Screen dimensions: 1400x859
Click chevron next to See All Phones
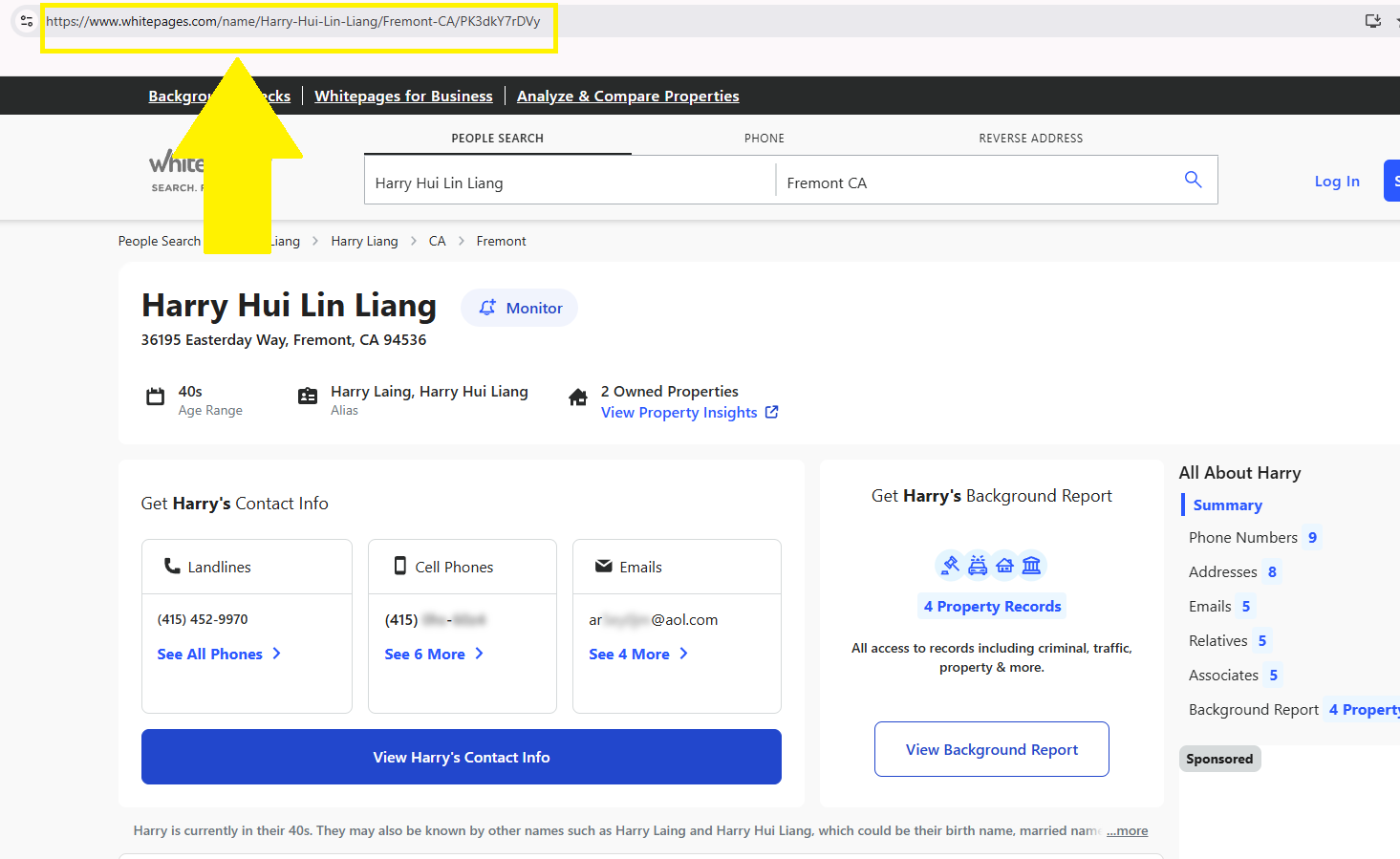(x=277, y=654)
